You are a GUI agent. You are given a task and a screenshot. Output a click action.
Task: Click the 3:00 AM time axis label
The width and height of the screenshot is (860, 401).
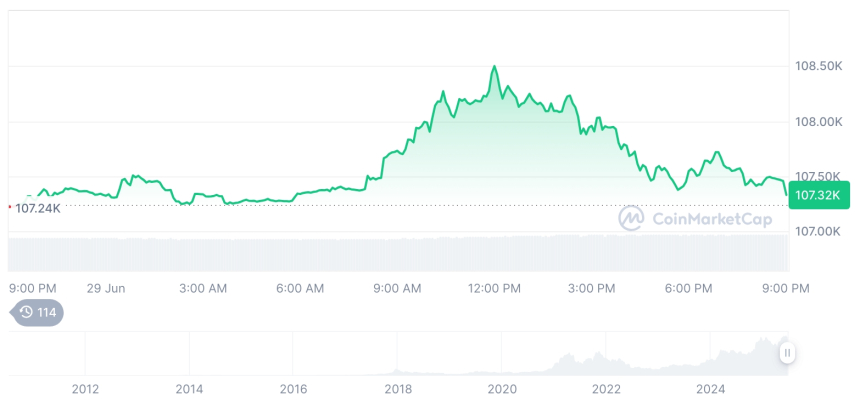click(203, 288)
